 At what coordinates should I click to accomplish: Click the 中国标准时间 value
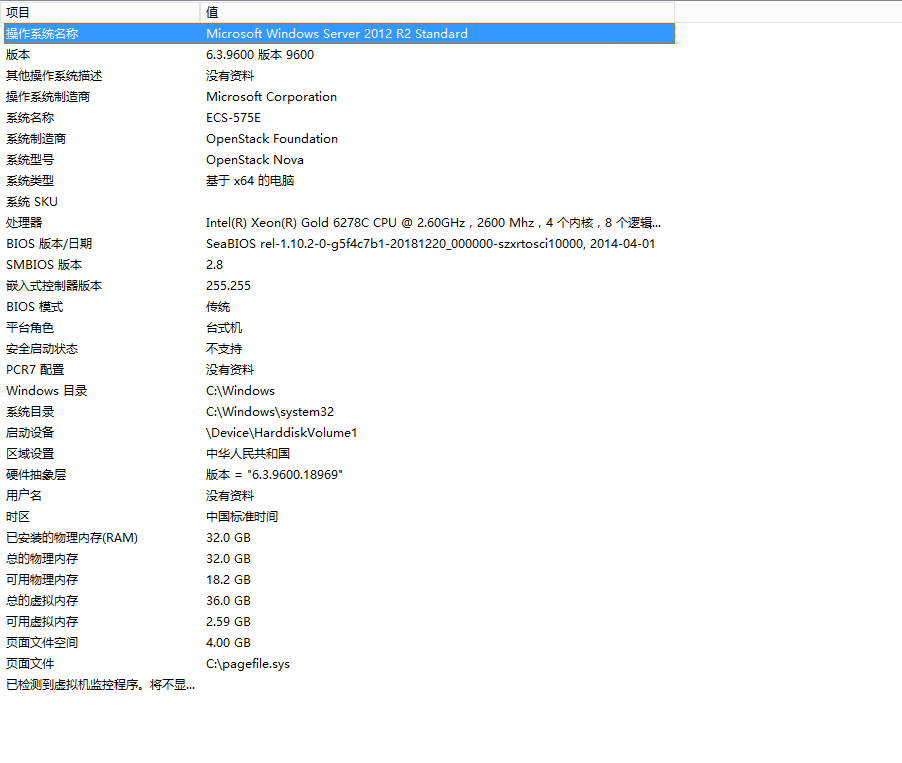(x=242, y=517)
